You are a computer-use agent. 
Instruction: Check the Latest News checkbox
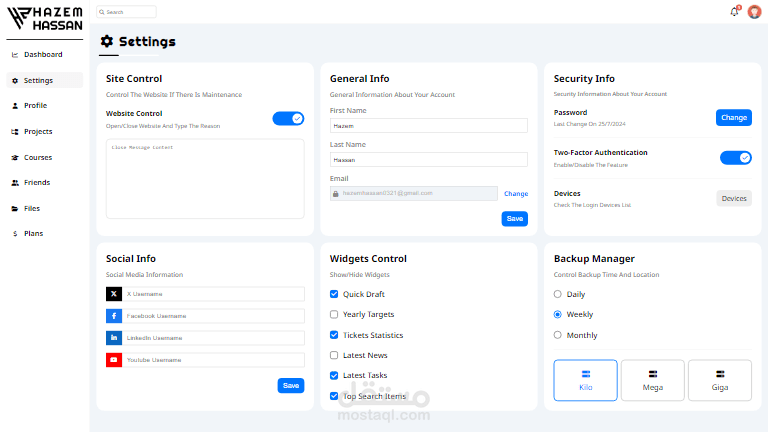[x=334, y=355]
